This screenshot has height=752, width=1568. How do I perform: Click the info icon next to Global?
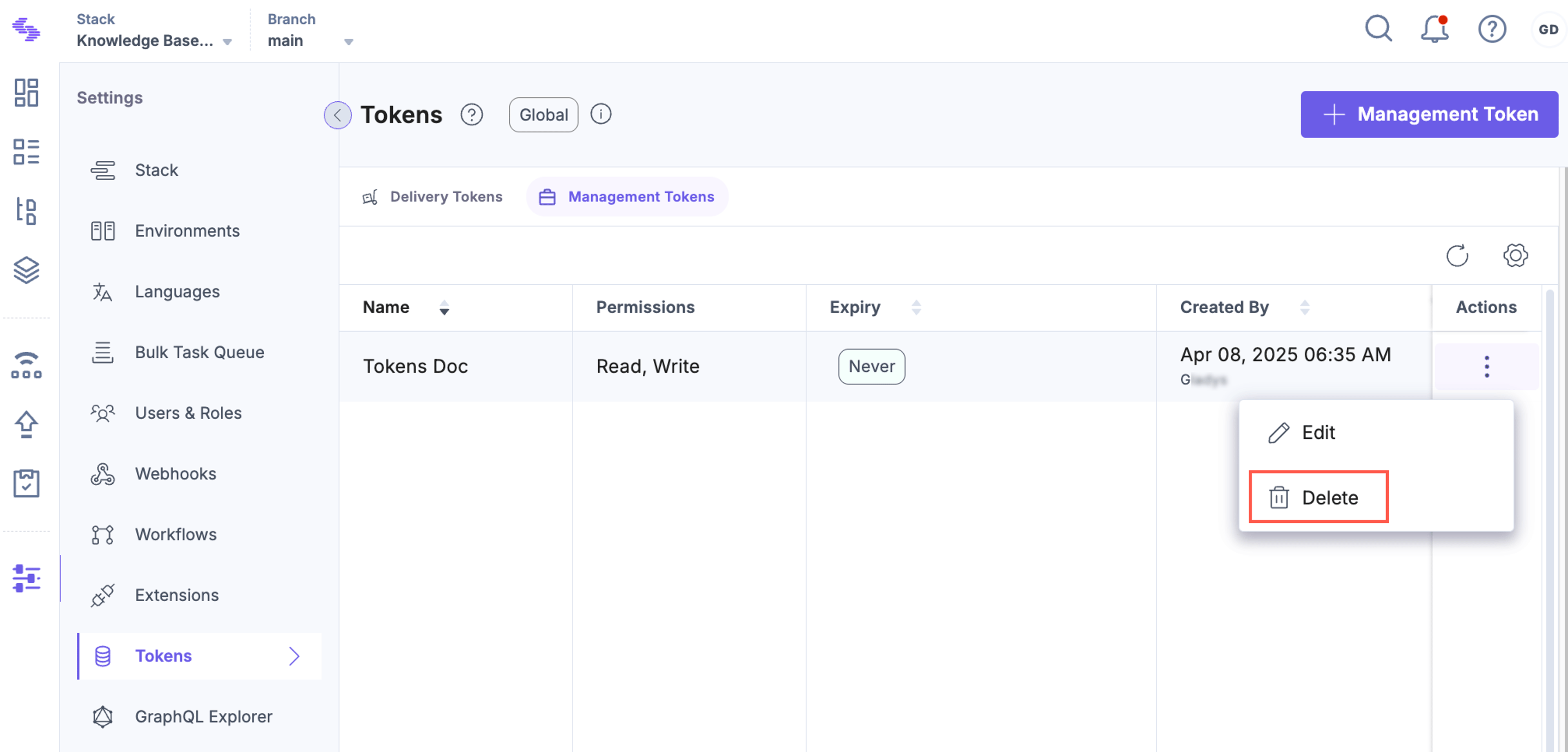pyautogui.click(x=601, y=114)
